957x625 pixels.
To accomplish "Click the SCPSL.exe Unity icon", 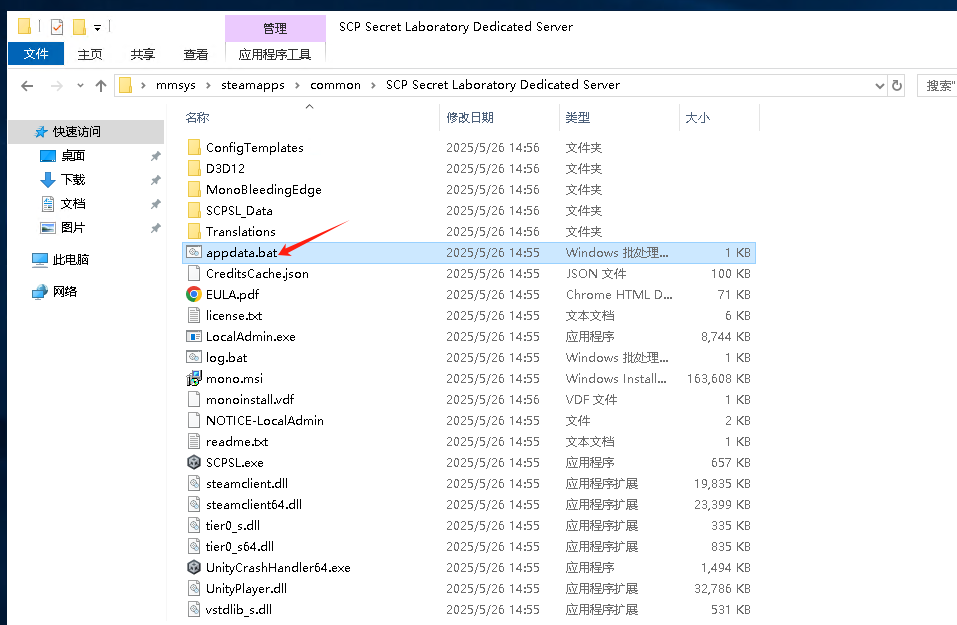I will pos(194,462).
